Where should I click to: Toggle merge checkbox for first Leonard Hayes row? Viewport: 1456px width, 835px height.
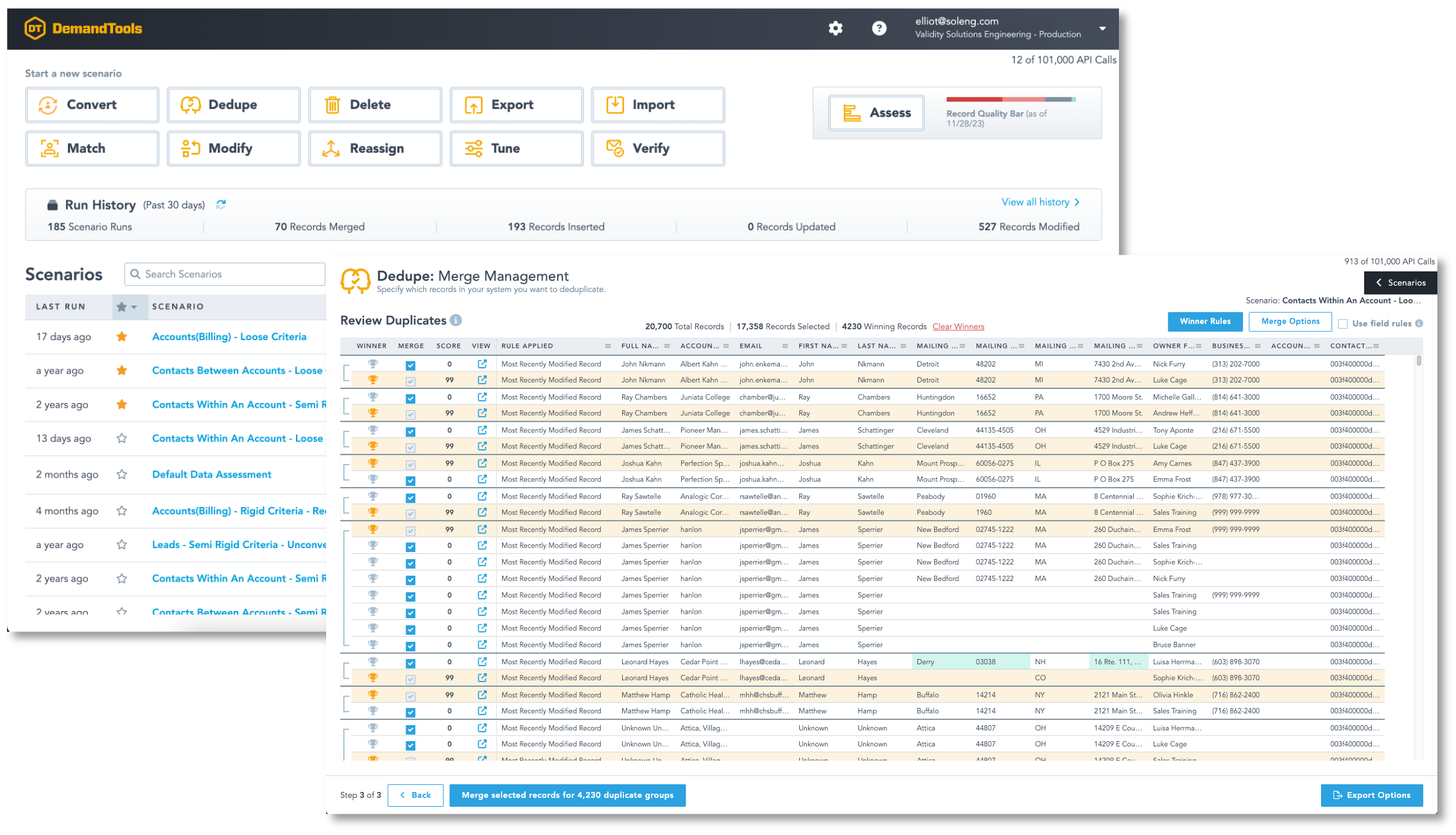point(410,662)
